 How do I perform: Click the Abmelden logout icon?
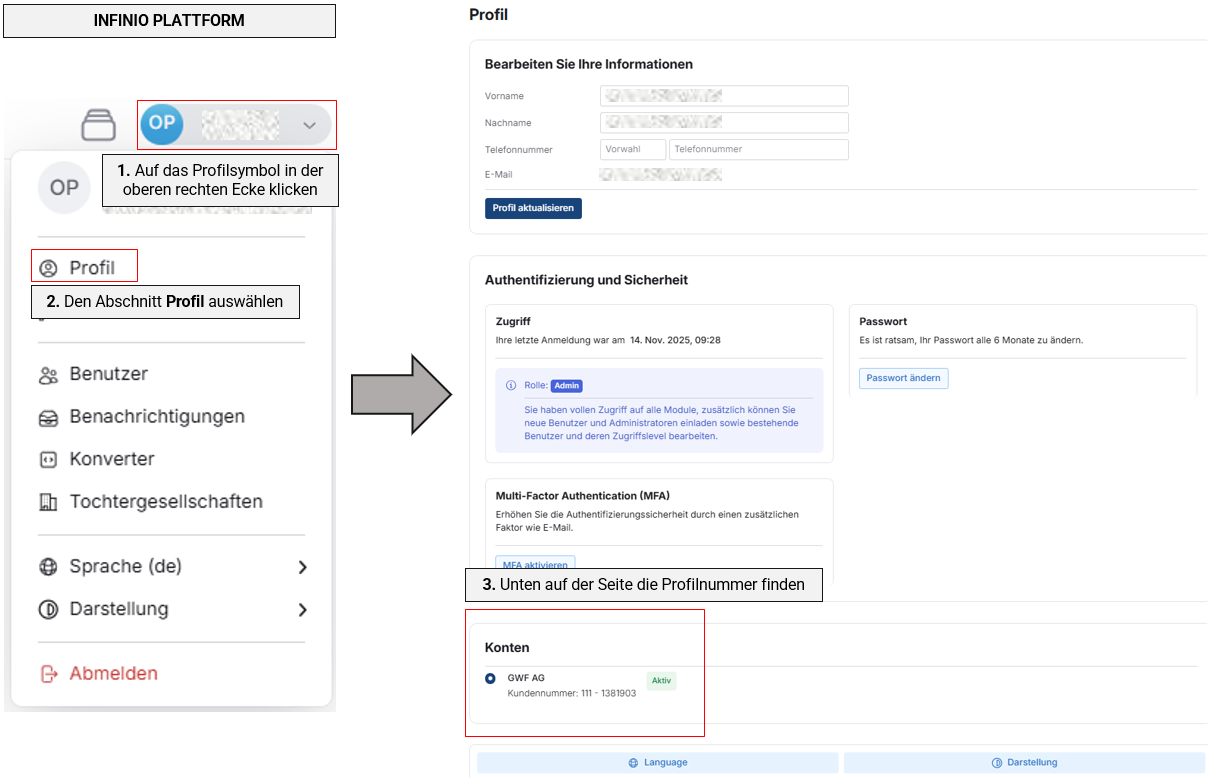pyautogui.click(x=48, y=674)
